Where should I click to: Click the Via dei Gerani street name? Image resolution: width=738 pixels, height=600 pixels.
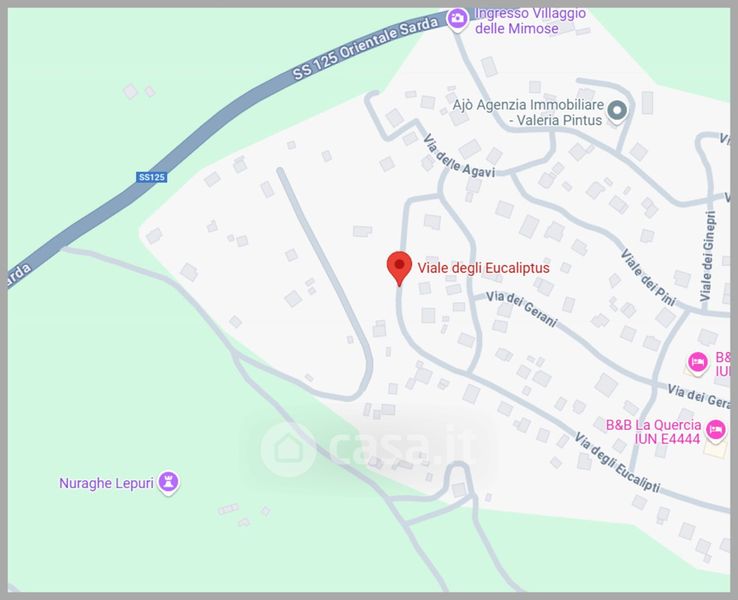[x=521, y=309]
